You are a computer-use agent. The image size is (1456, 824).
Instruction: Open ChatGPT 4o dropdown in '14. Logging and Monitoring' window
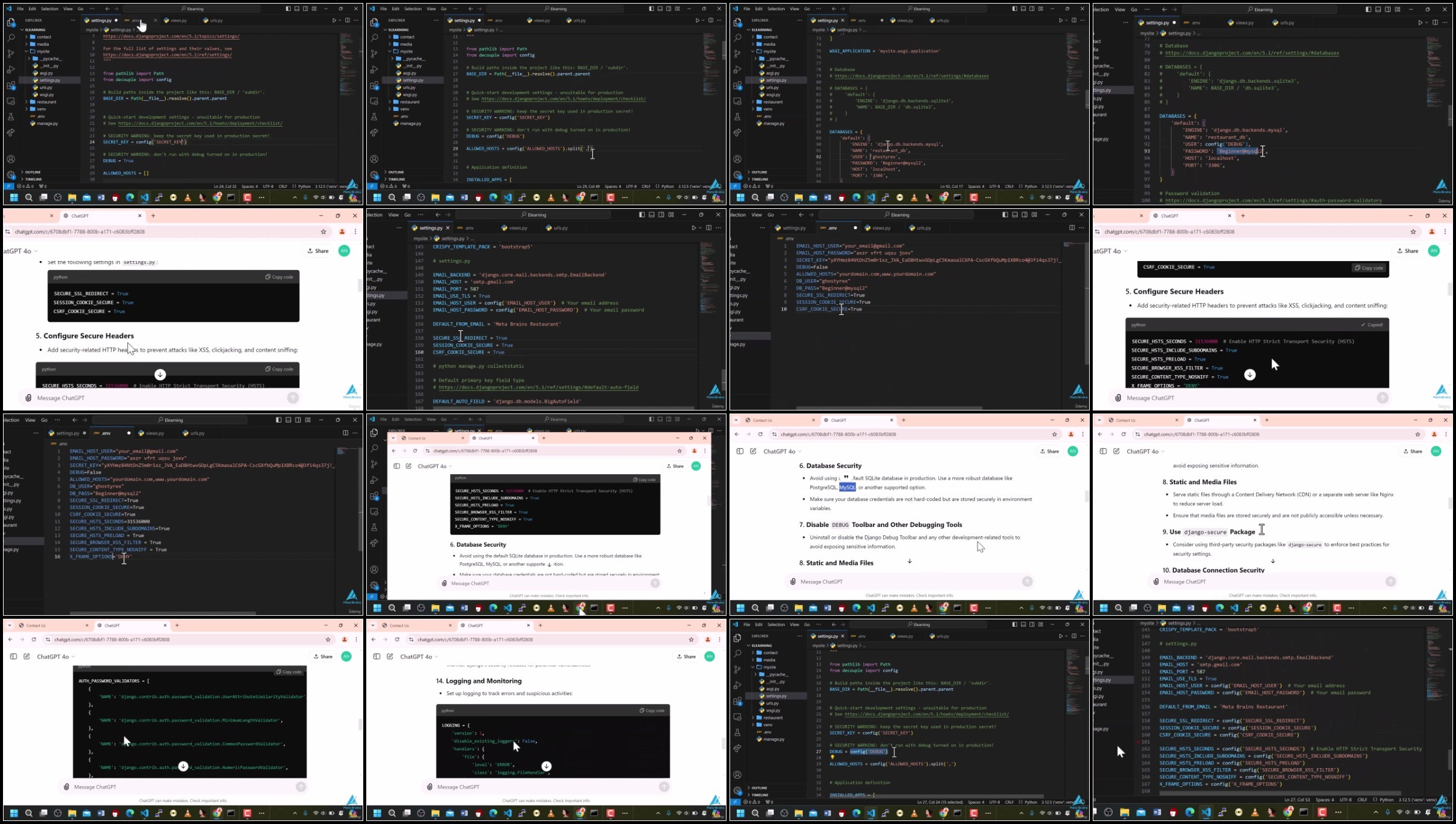pyautogui.click(x=419, y=657)
